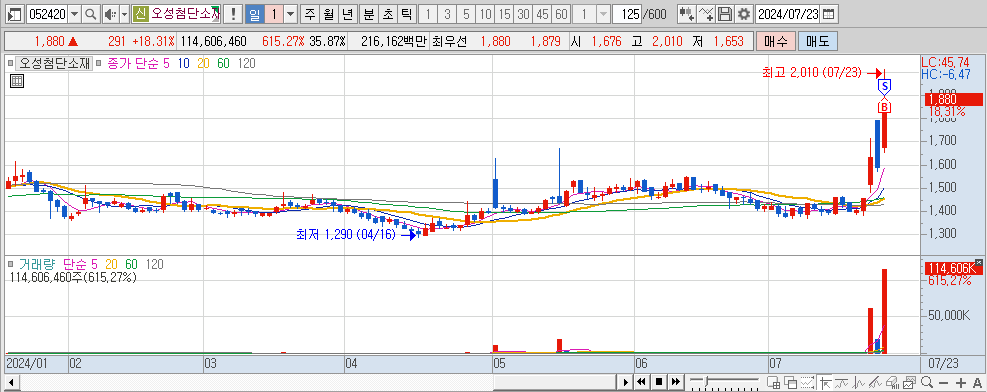This screenshot has height=392, width=987.
Task: Select the crosshair pointer tool
Action: tap(825, 382)
